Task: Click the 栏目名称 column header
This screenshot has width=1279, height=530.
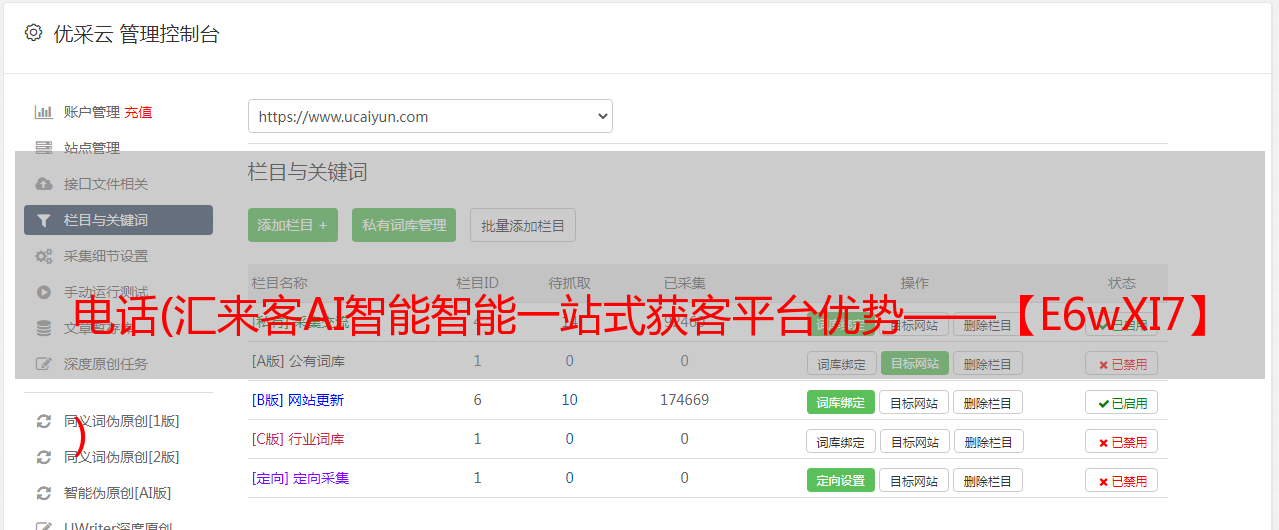Action: click(279, 283)
